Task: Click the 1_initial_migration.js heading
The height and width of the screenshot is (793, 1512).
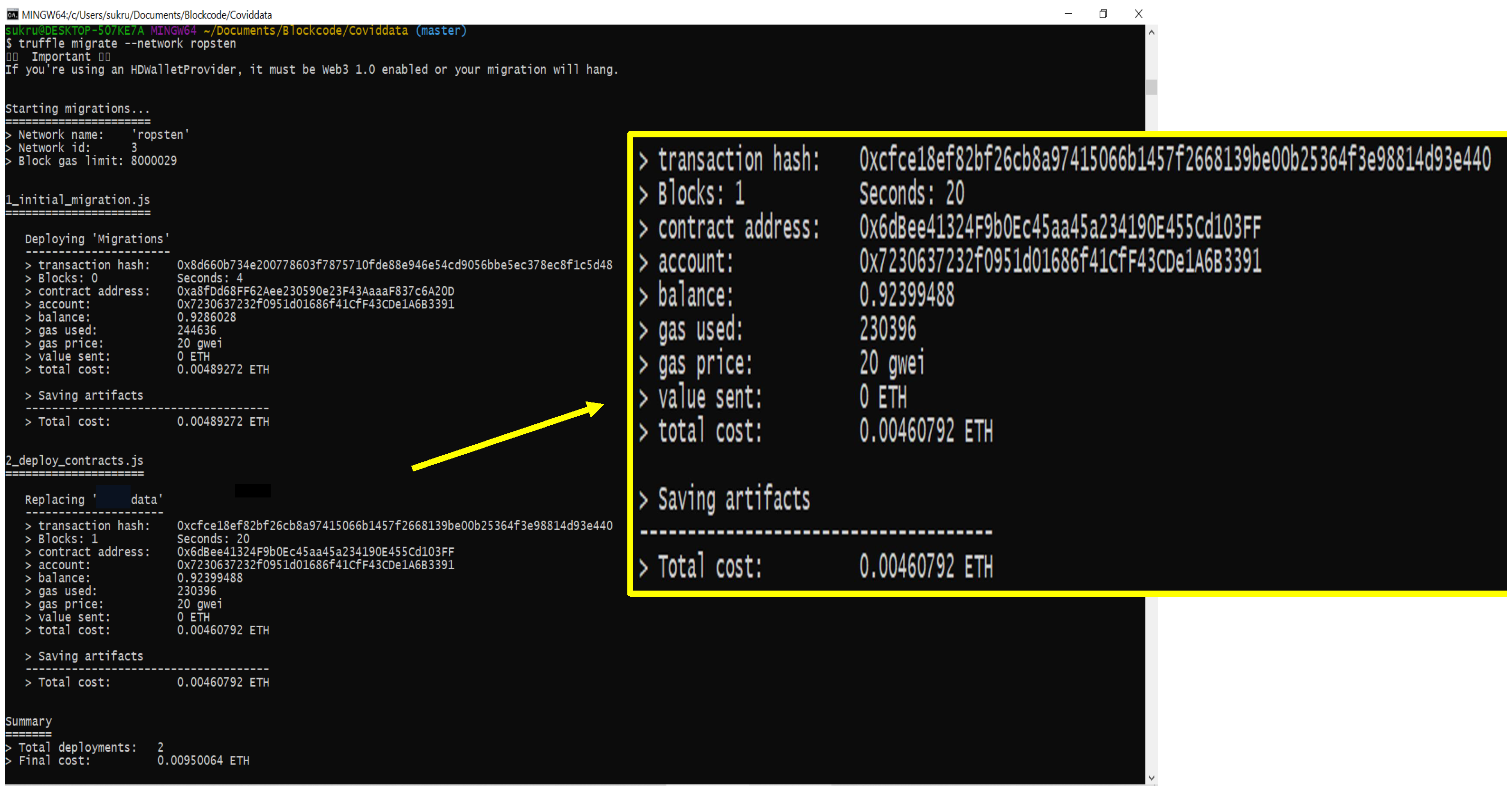Action: click(77, 200)
